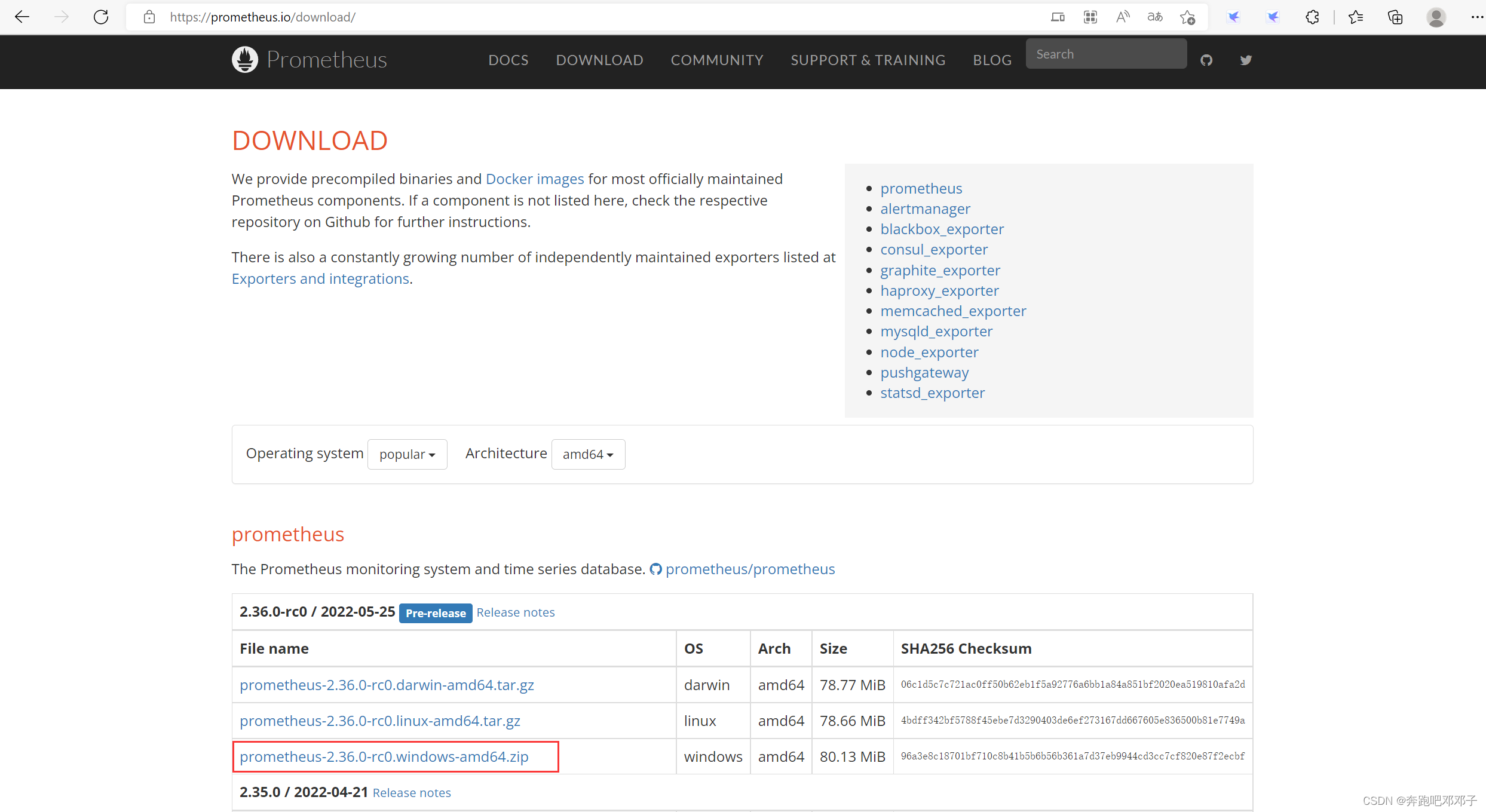1486x812 pixels.
Task: Open browser settings and more menu
Action: click(1476, 17)
